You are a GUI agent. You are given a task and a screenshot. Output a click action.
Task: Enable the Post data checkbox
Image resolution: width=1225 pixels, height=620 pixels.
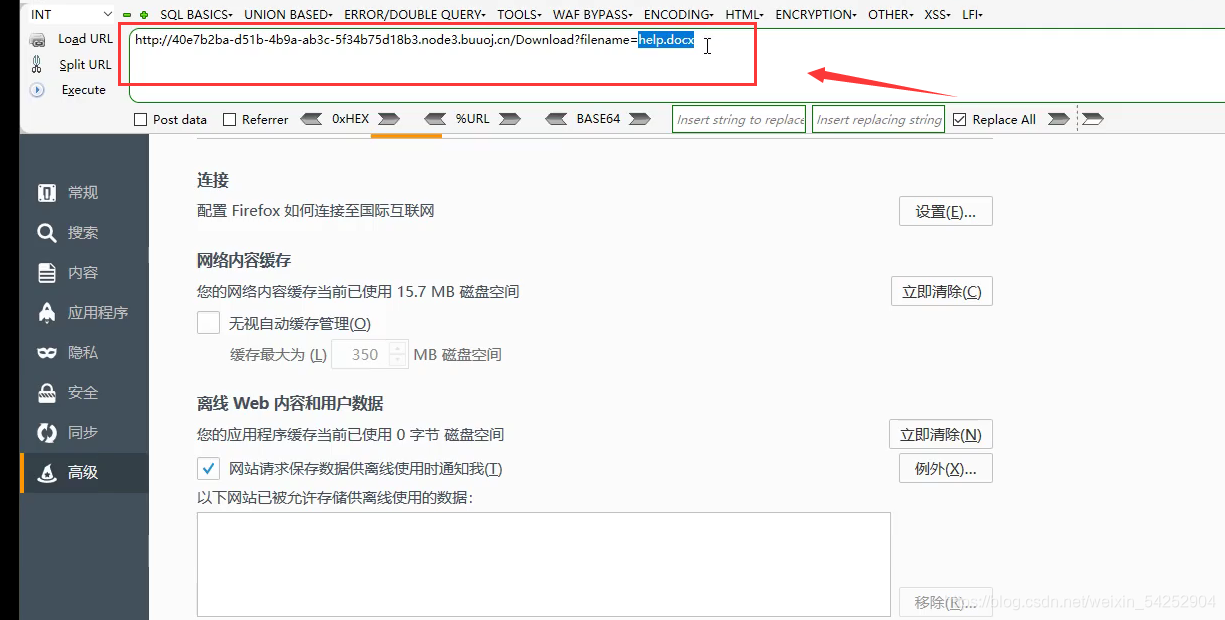tap(141, 119)
